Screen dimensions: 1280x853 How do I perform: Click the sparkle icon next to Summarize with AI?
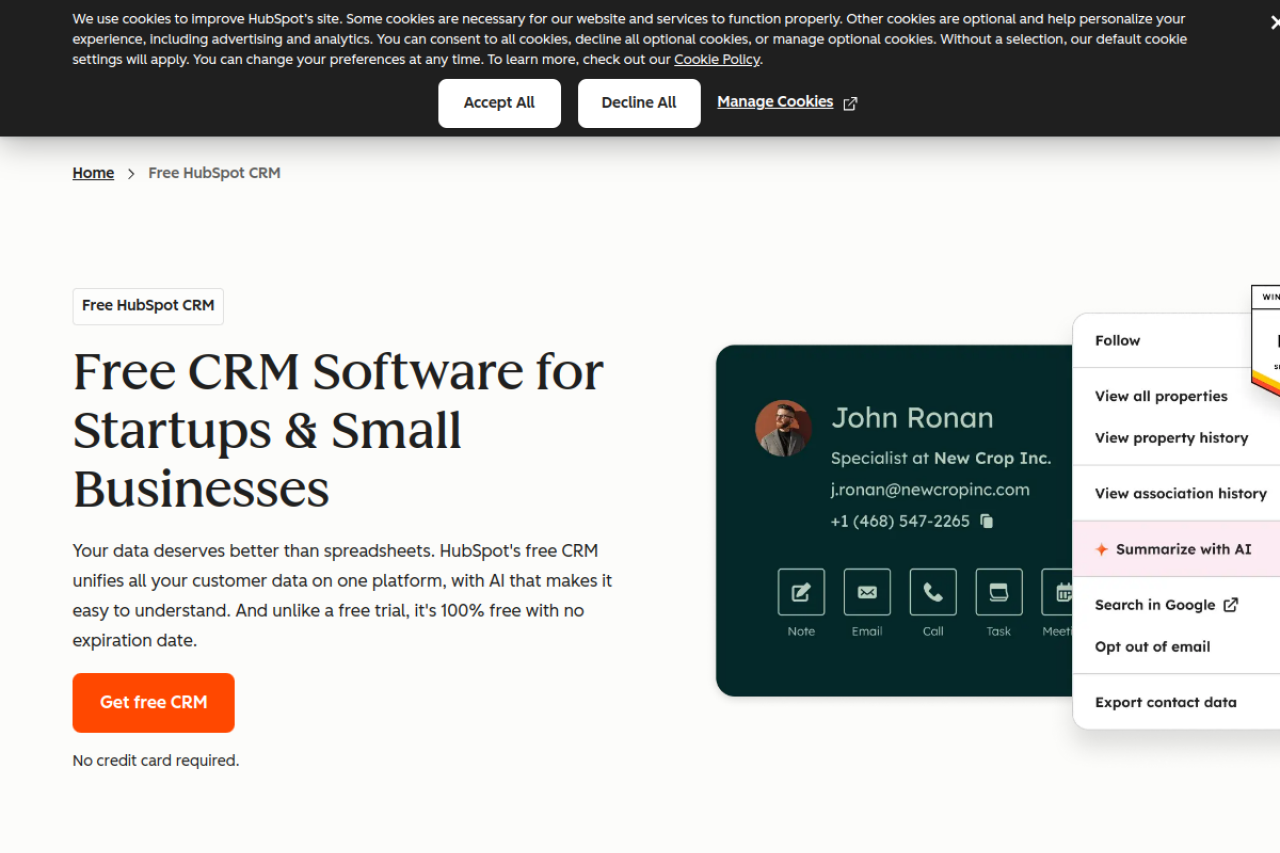click(x=1101, y=548)
